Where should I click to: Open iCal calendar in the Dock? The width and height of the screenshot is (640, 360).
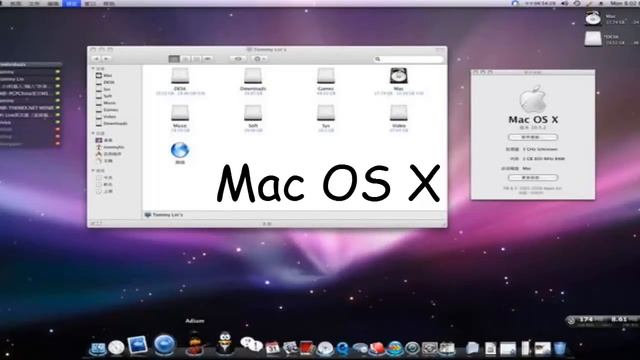[x=272, y=348]
